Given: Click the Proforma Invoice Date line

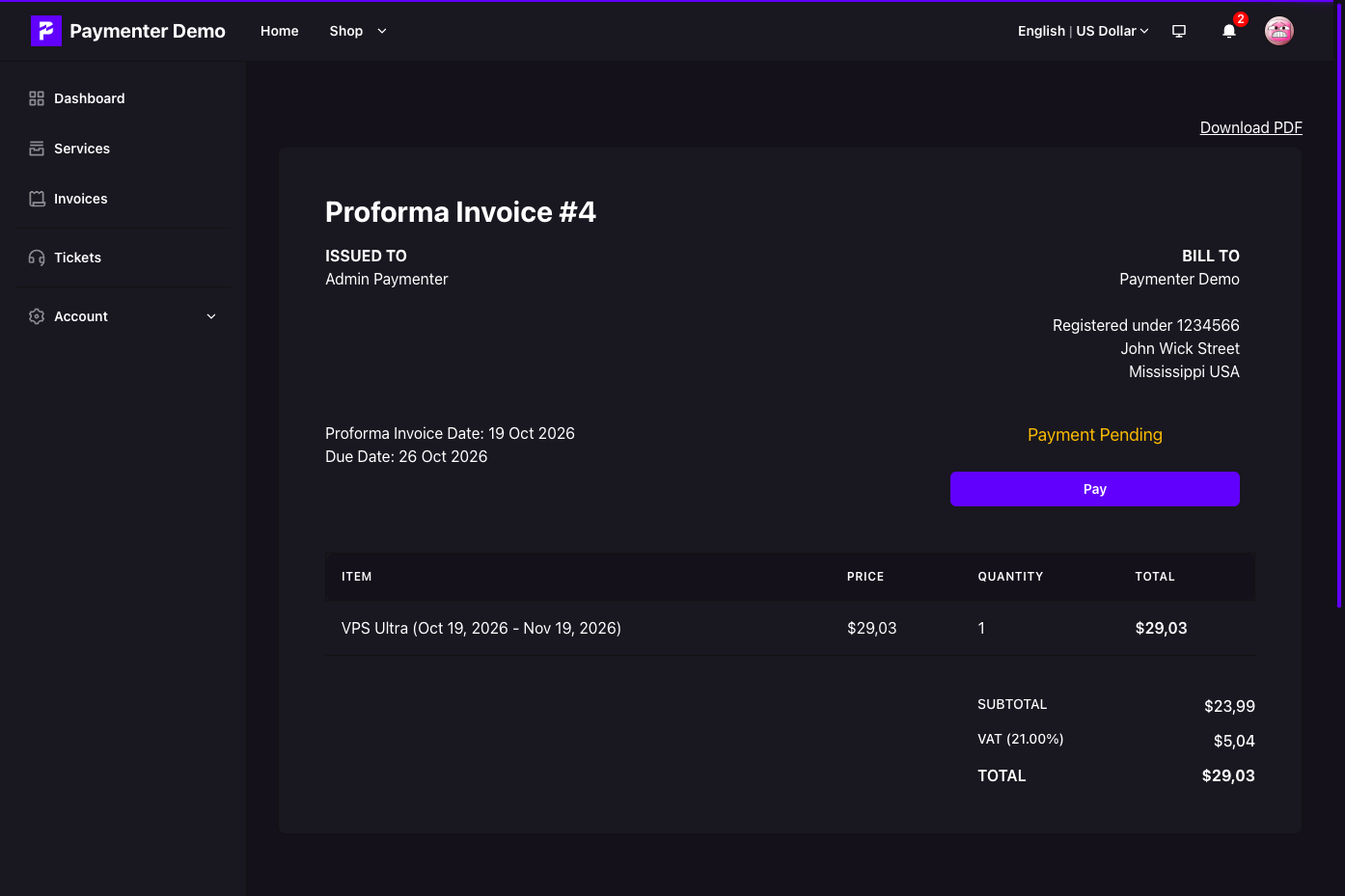Looking at the screenshot, I should [x=450, y=433].
